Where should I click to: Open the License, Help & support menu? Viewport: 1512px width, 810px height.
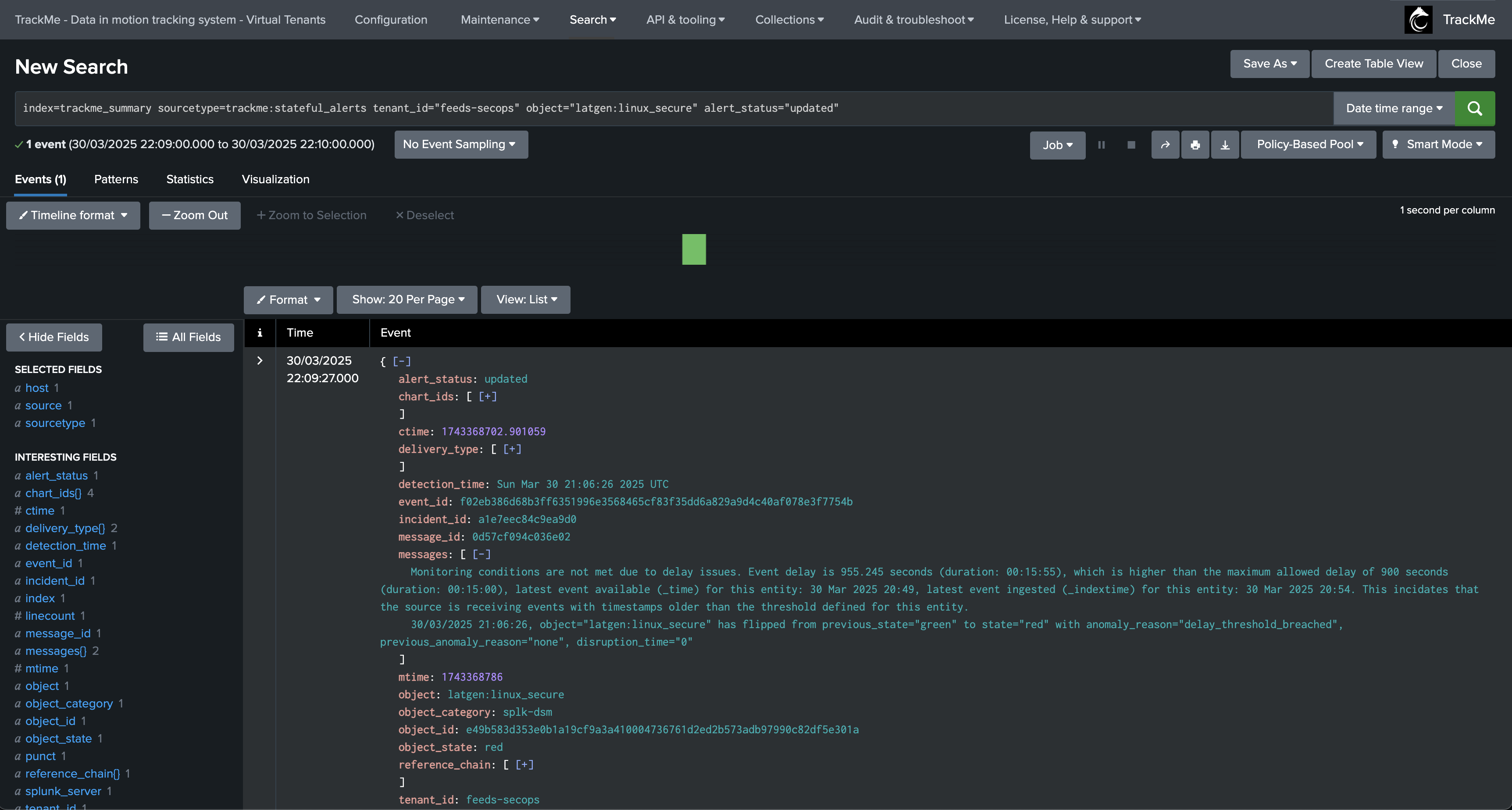tap(1072, 20)
